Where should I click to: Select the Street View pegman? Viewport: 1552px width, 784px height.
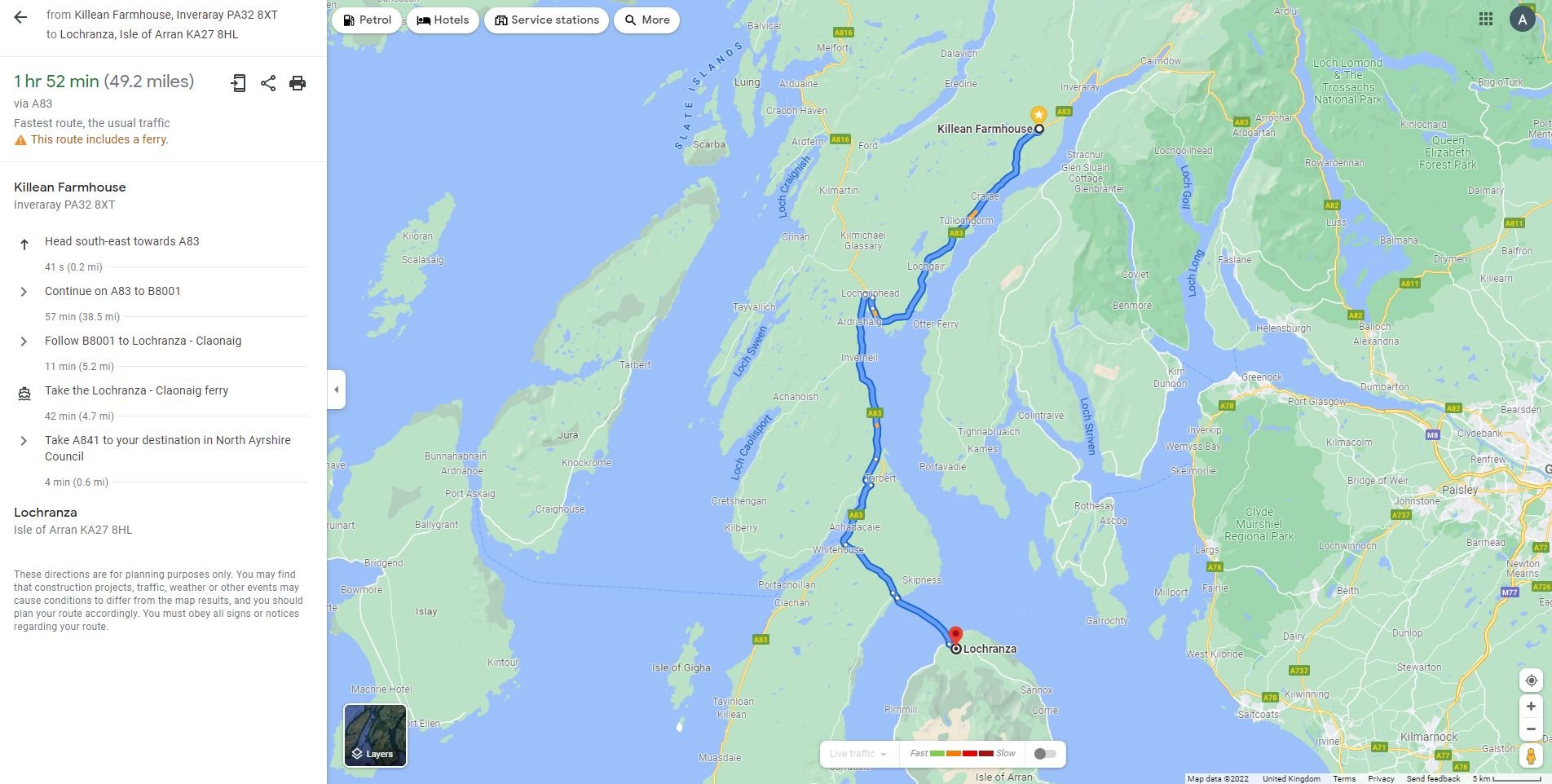click(x=1531, y=757)
